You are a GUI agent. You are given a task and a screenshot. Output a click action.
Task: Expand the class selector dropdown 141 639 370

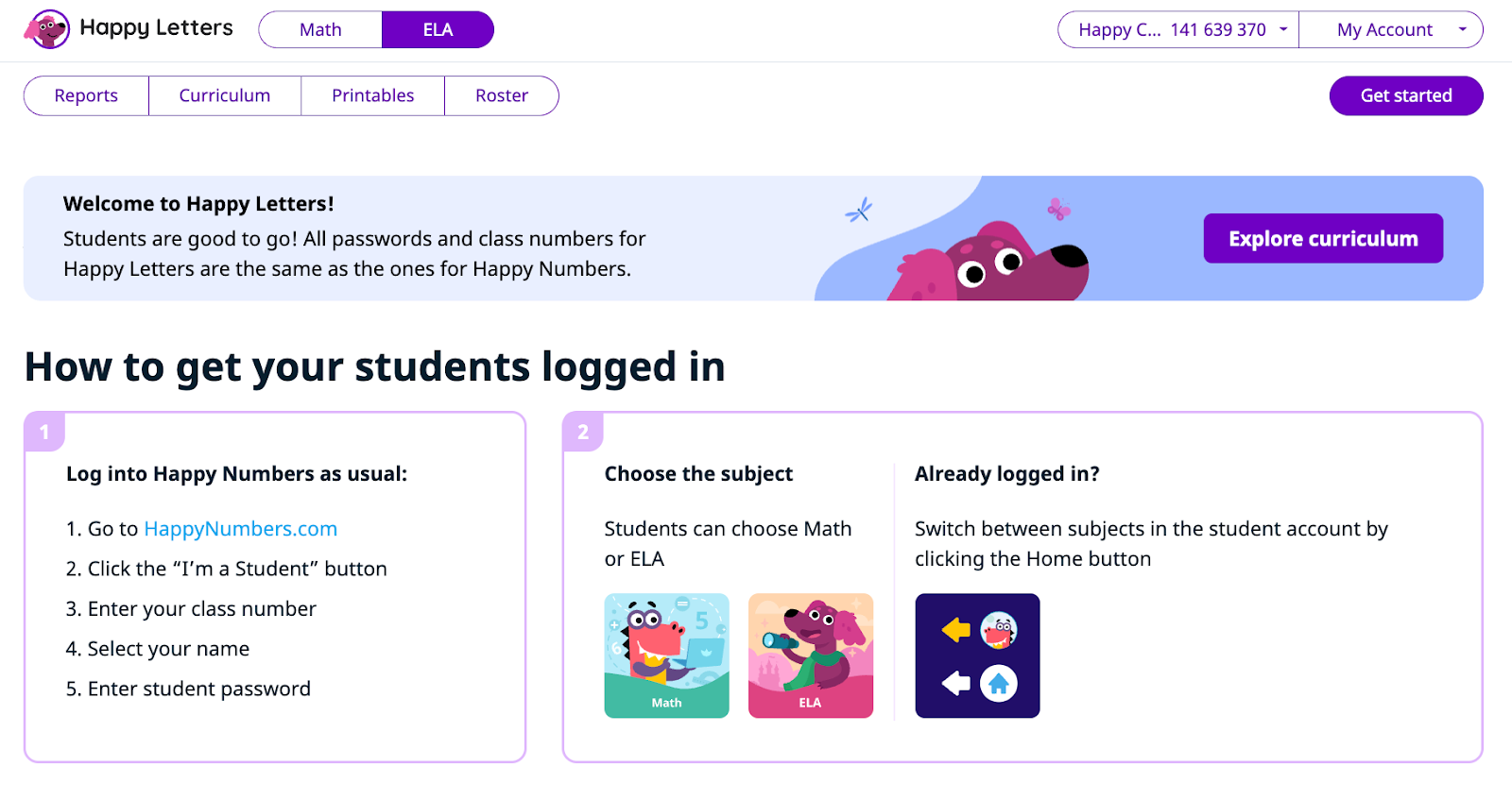[1177, 29]
